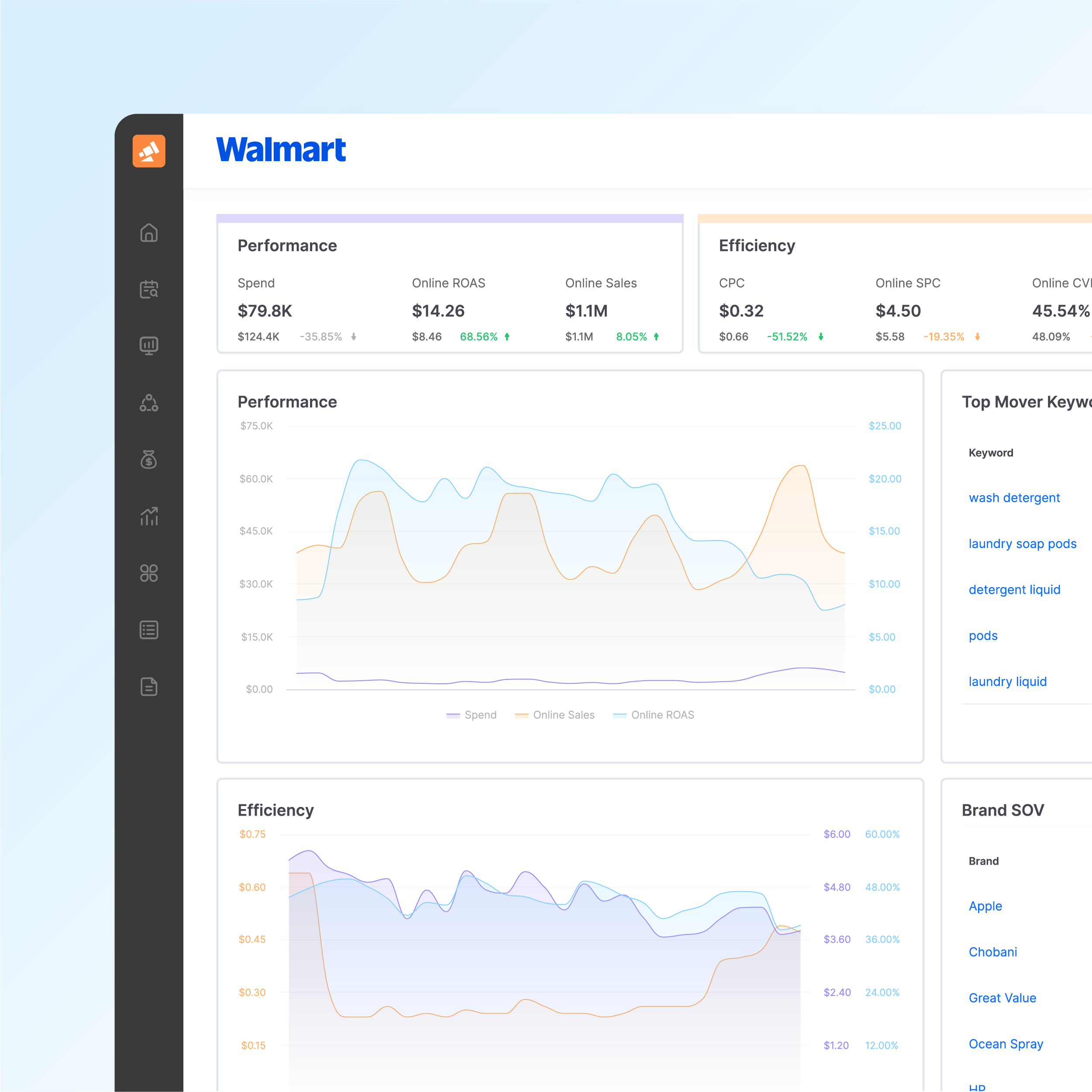Select the list view sidebar icon
Screen dimensions: 1092x1092
[148, 630]
